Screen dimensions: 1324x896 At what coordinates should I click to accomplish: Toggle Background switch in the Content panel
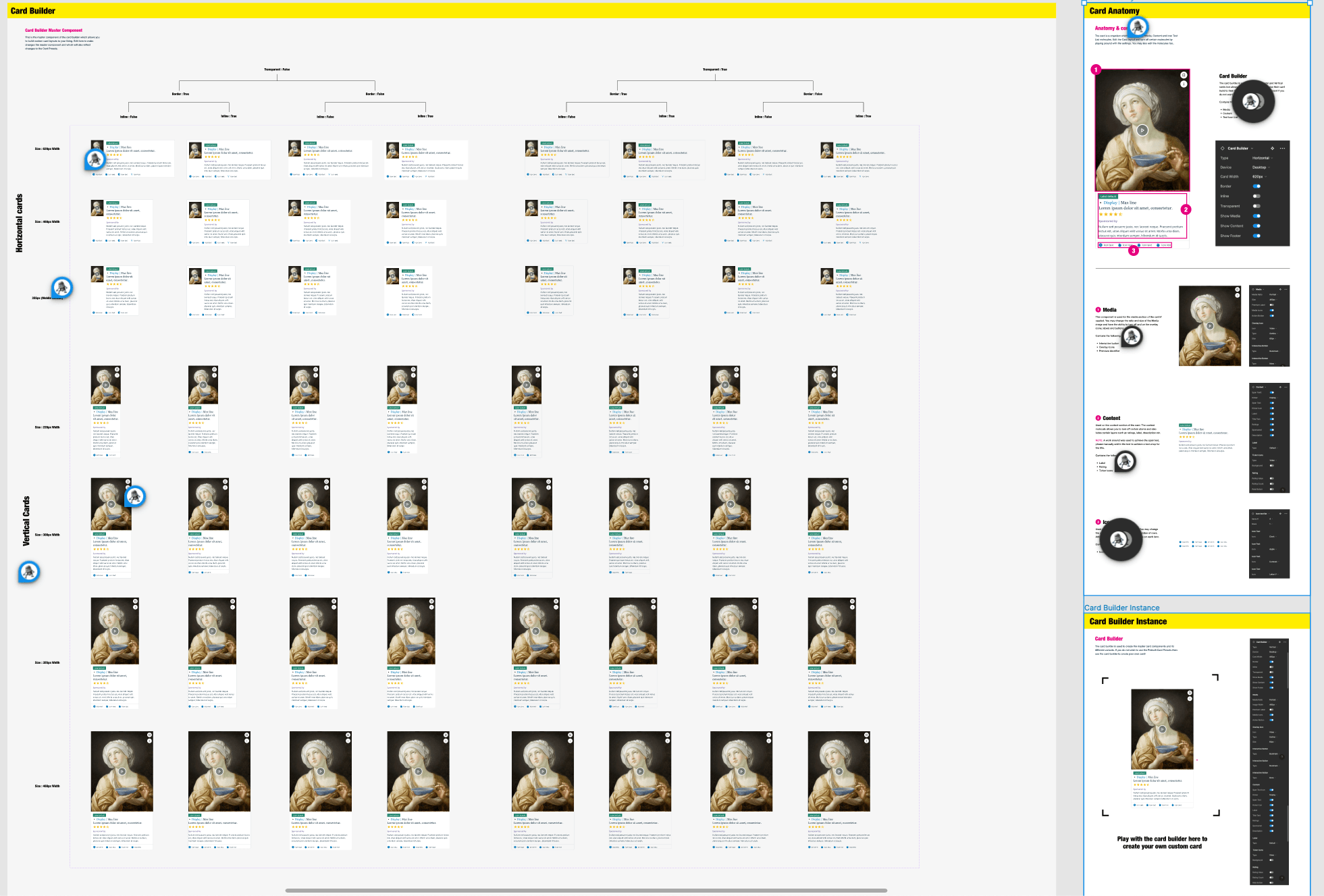[1272, 465]
